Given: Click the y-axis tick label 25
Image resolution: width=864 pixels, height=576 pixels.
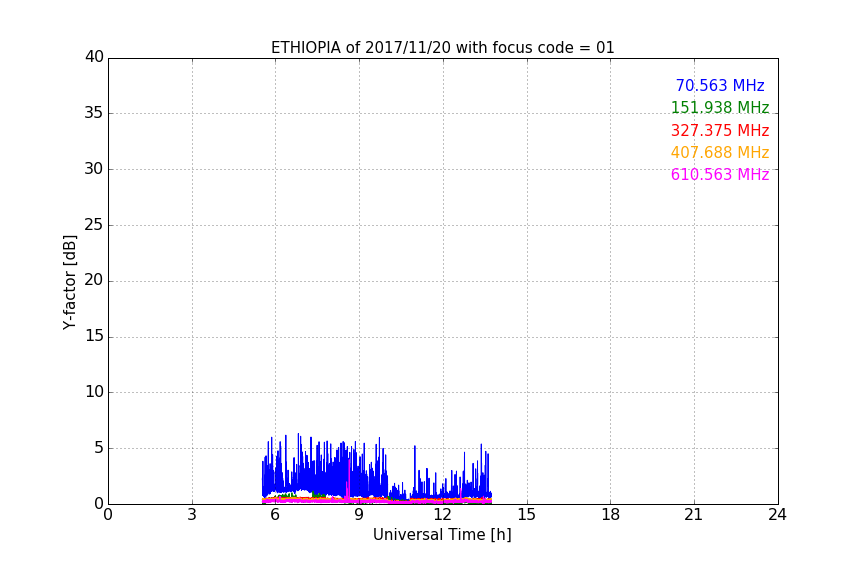Looking at the screenshot, I should click(x=94, y=224).
